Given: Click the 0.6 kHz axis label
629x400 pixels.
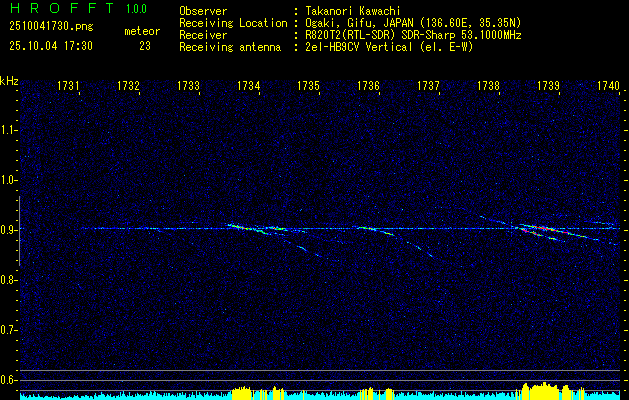Looking at the screenshot, I should [x=8, y=380].
